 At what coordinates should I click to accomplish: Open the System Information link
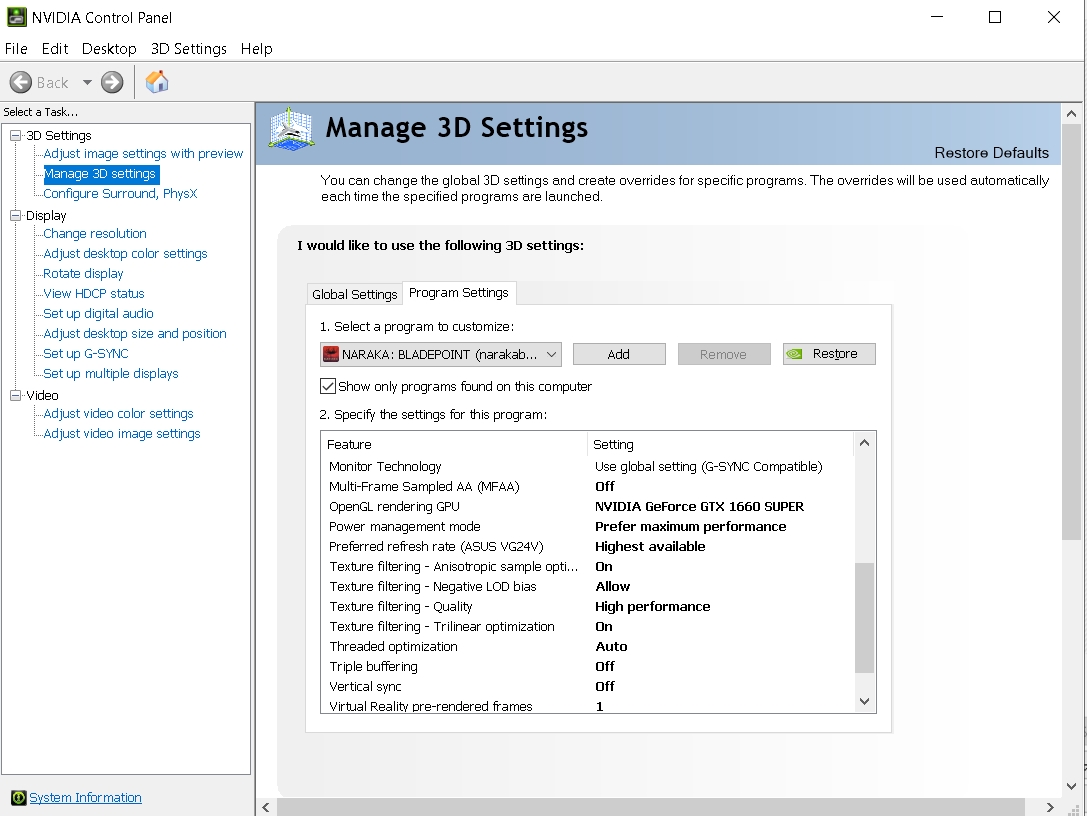85,797
